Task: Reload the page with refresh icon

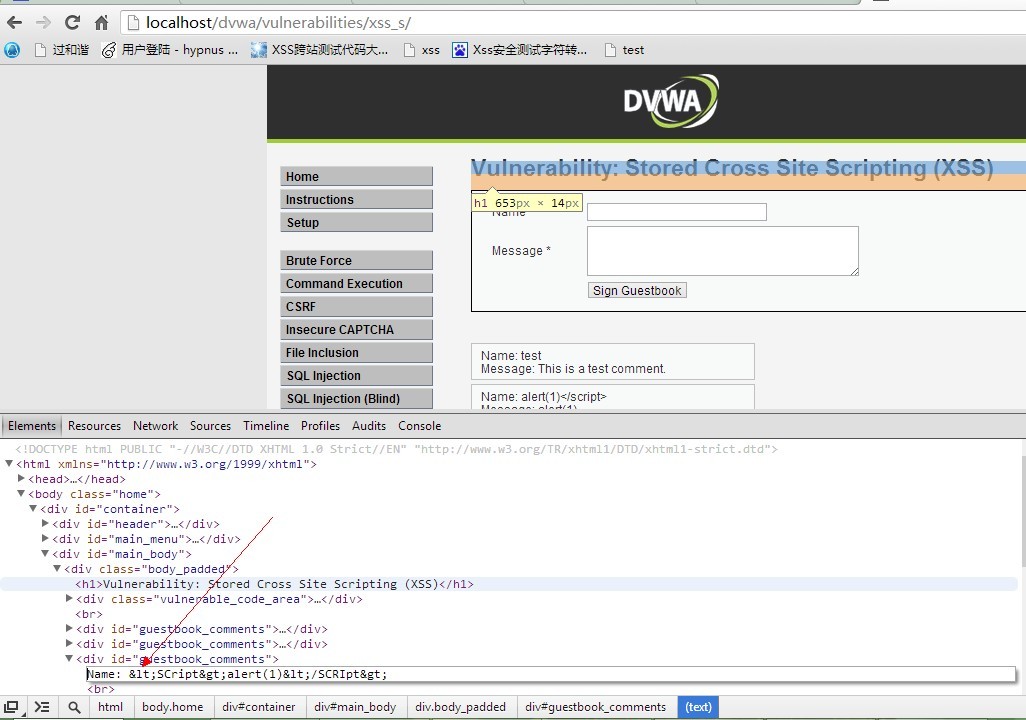Action: [72, 23]
